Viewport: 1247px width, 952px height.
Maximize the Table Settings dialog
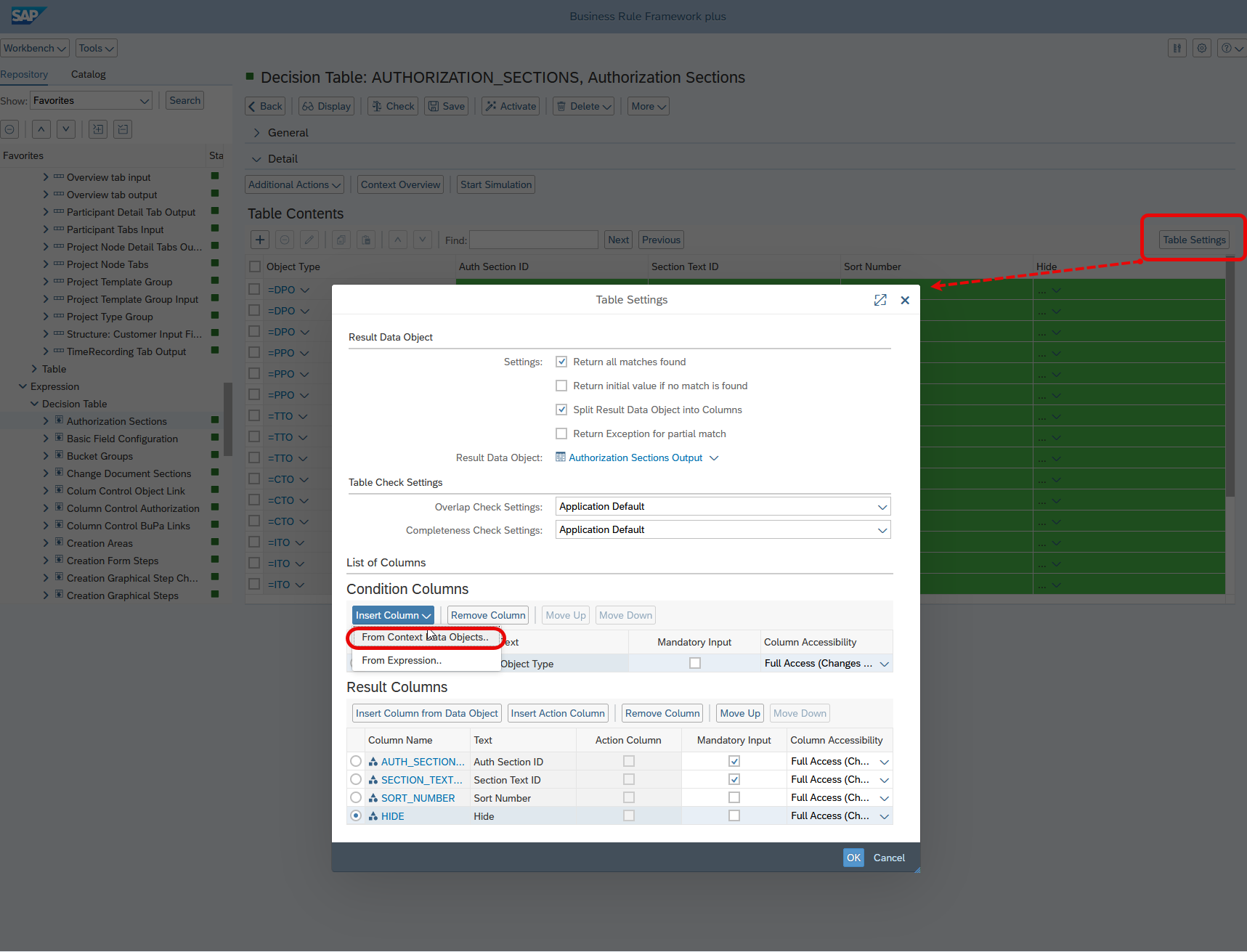coord(880,300)
